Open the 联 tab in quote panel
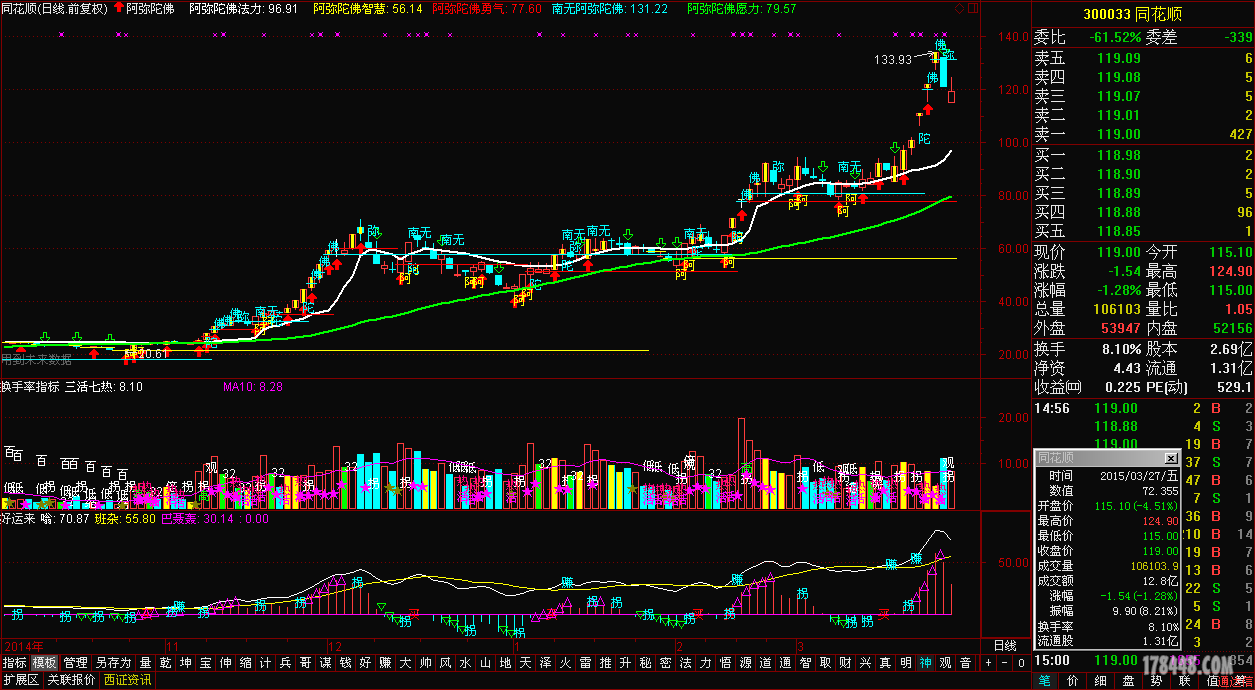The image size is (1255, 690). [x=1184, y=681]
